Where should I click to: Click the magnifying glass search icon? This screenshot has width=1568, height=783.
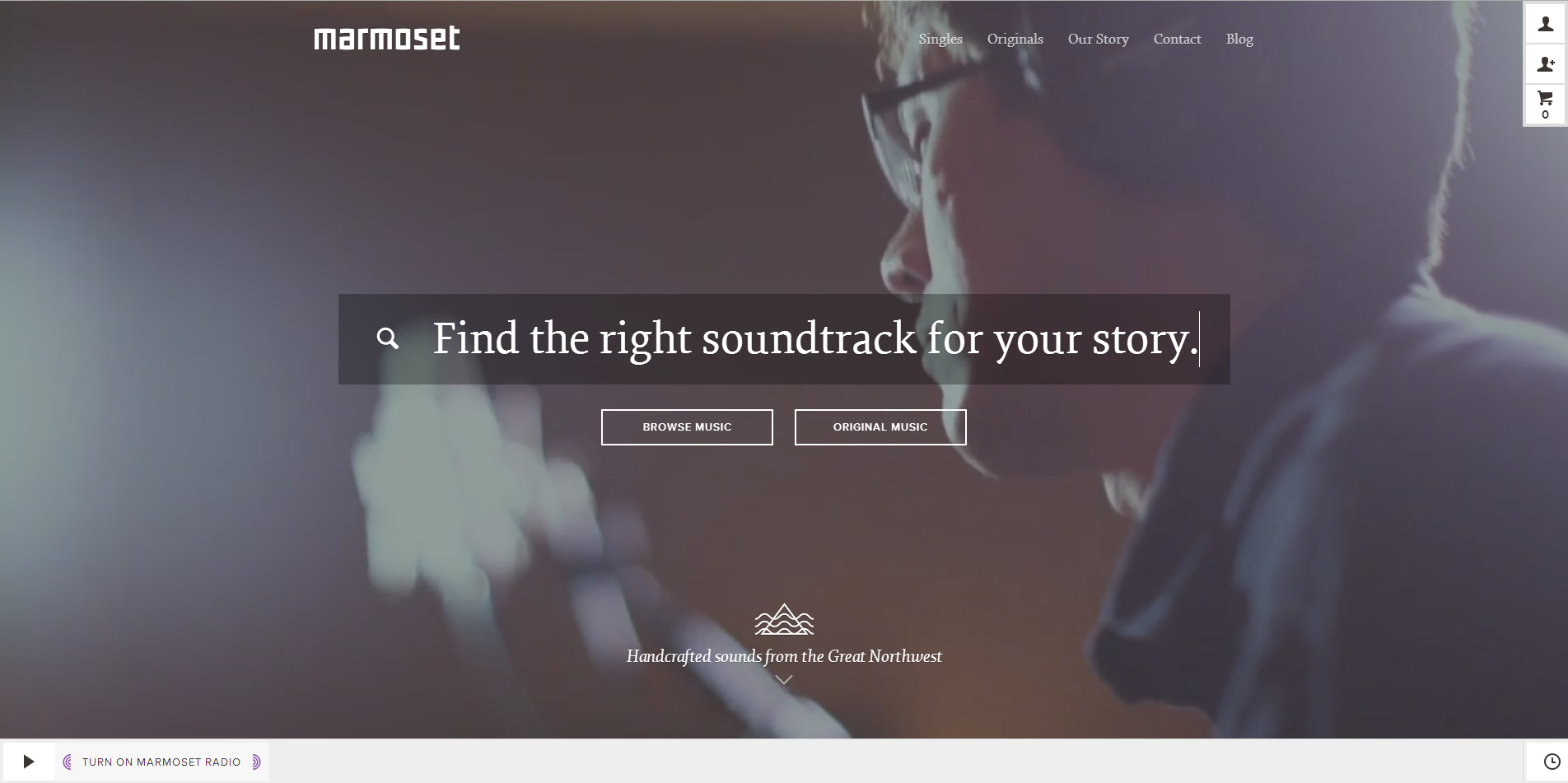click(387, 338)
